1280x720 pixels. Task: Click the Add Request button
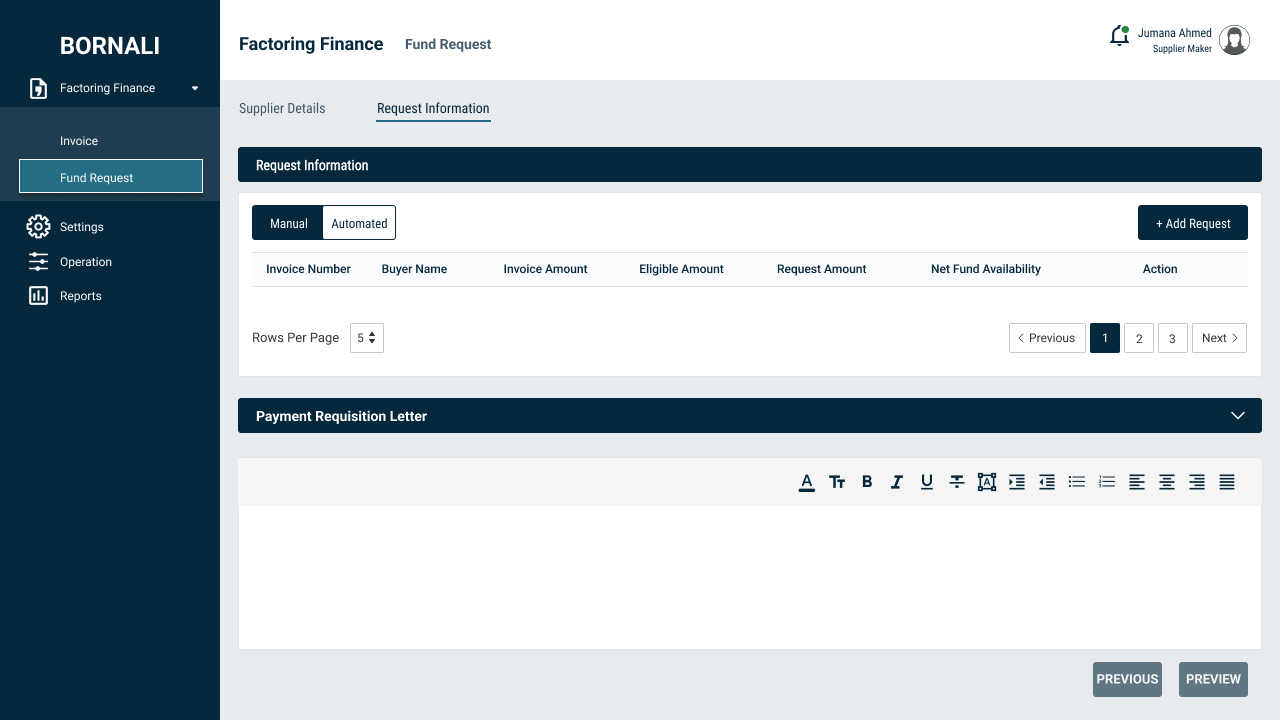click(1193, 223)
